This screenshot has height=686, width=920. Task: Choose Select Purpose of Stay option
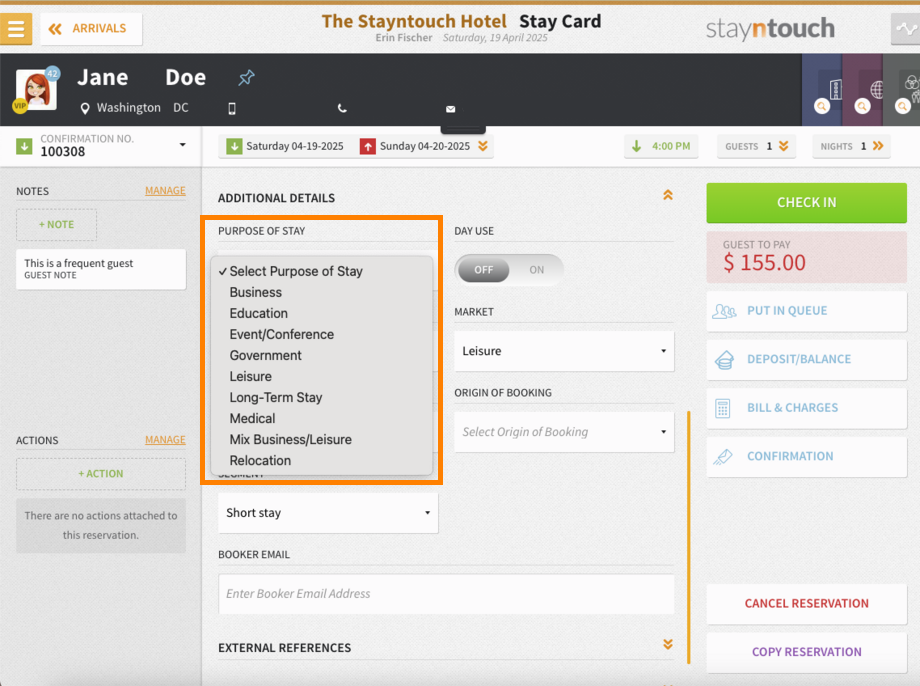(322, 271)
